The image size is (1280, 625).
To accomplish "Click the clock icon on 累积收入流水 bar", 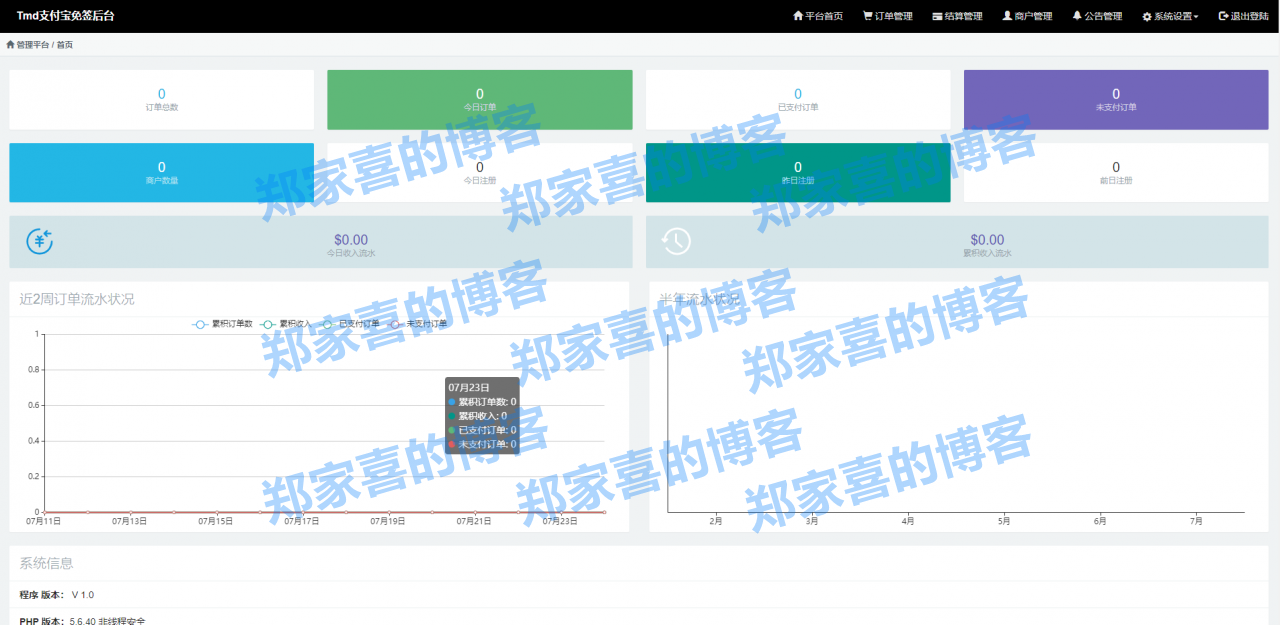I will (675, 241).
